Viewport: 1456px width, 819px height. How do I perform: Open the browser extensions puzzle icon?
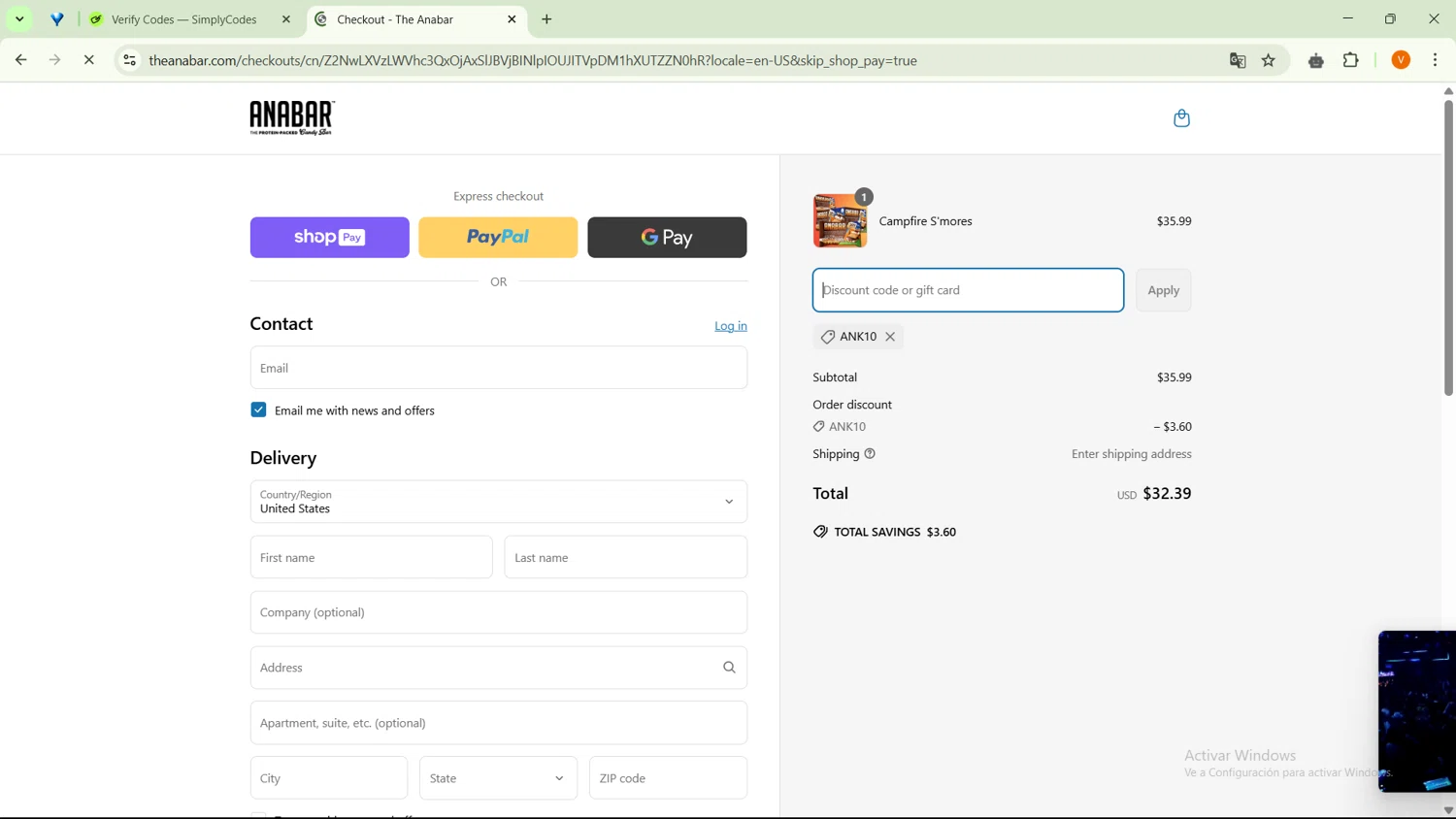pyautogui.click(x=1351, y=60)
